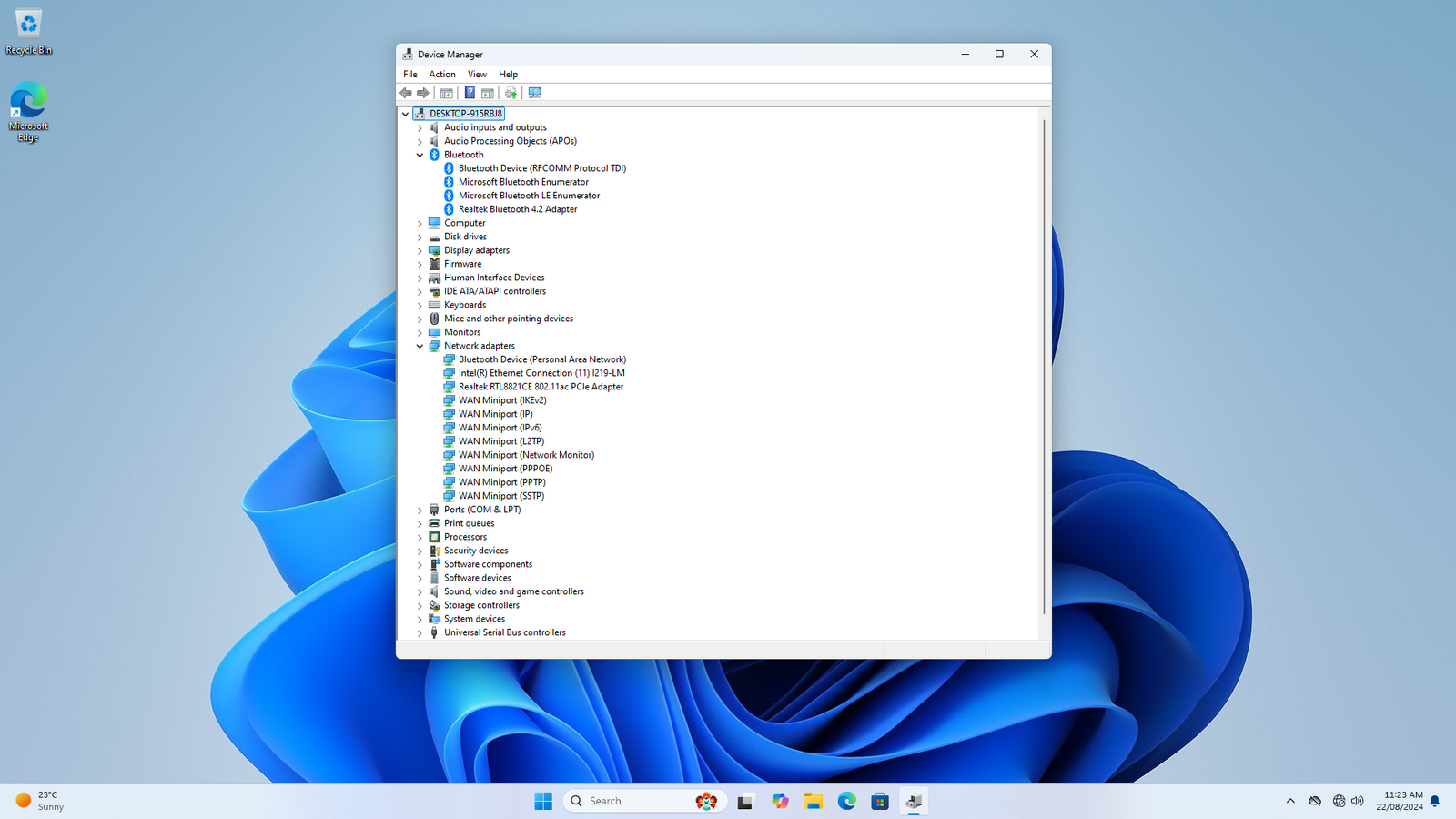The height and width of the screenshot is (819, 1456).
Task: Expand Mice and other pointing devices
Action: (420, 318)
